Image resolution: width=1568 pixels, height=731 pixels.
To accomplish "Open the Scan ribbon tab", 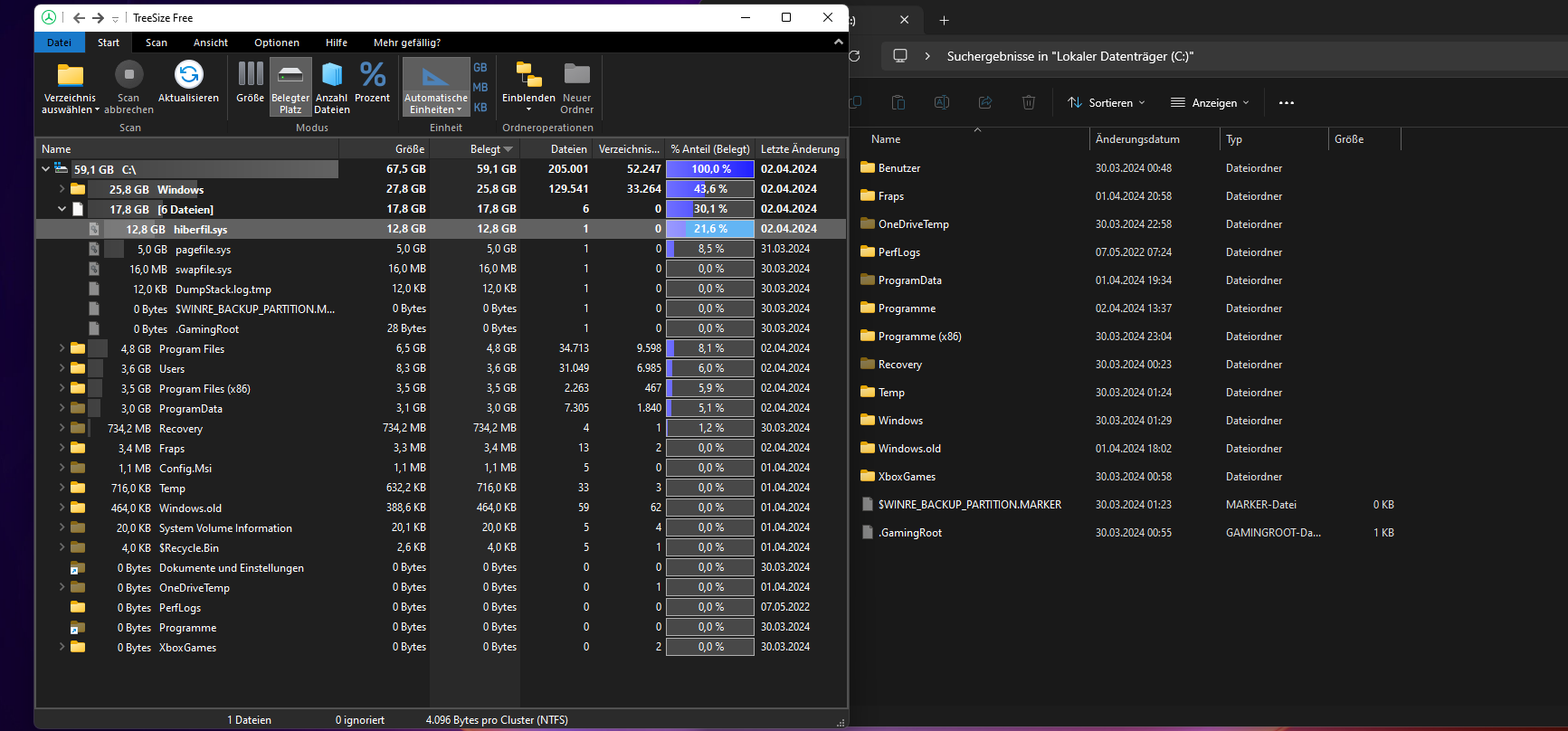I will (x=157, y=43).
